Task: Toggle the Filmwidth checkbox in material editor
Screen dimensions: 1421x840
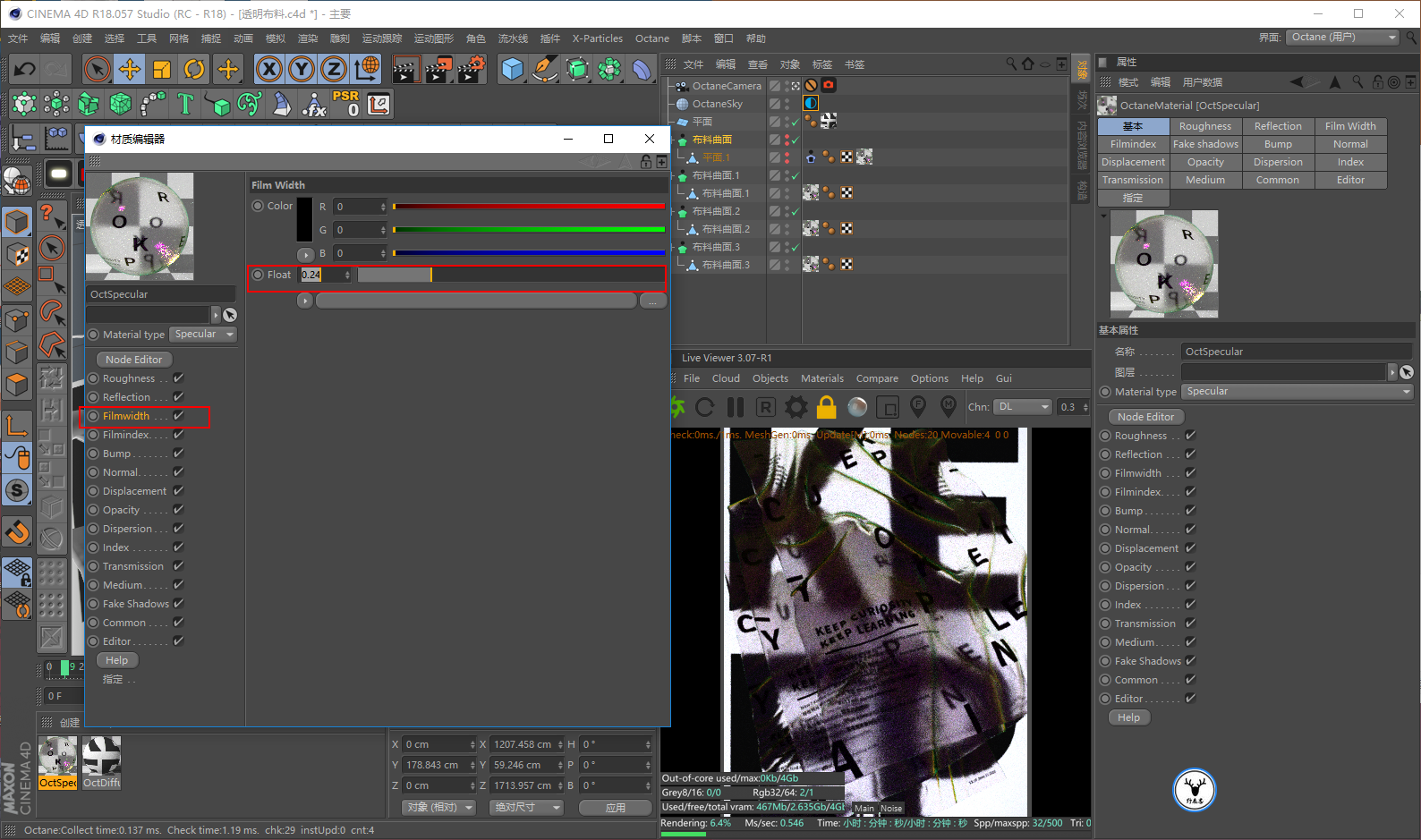Action: (x=179, y=416)
